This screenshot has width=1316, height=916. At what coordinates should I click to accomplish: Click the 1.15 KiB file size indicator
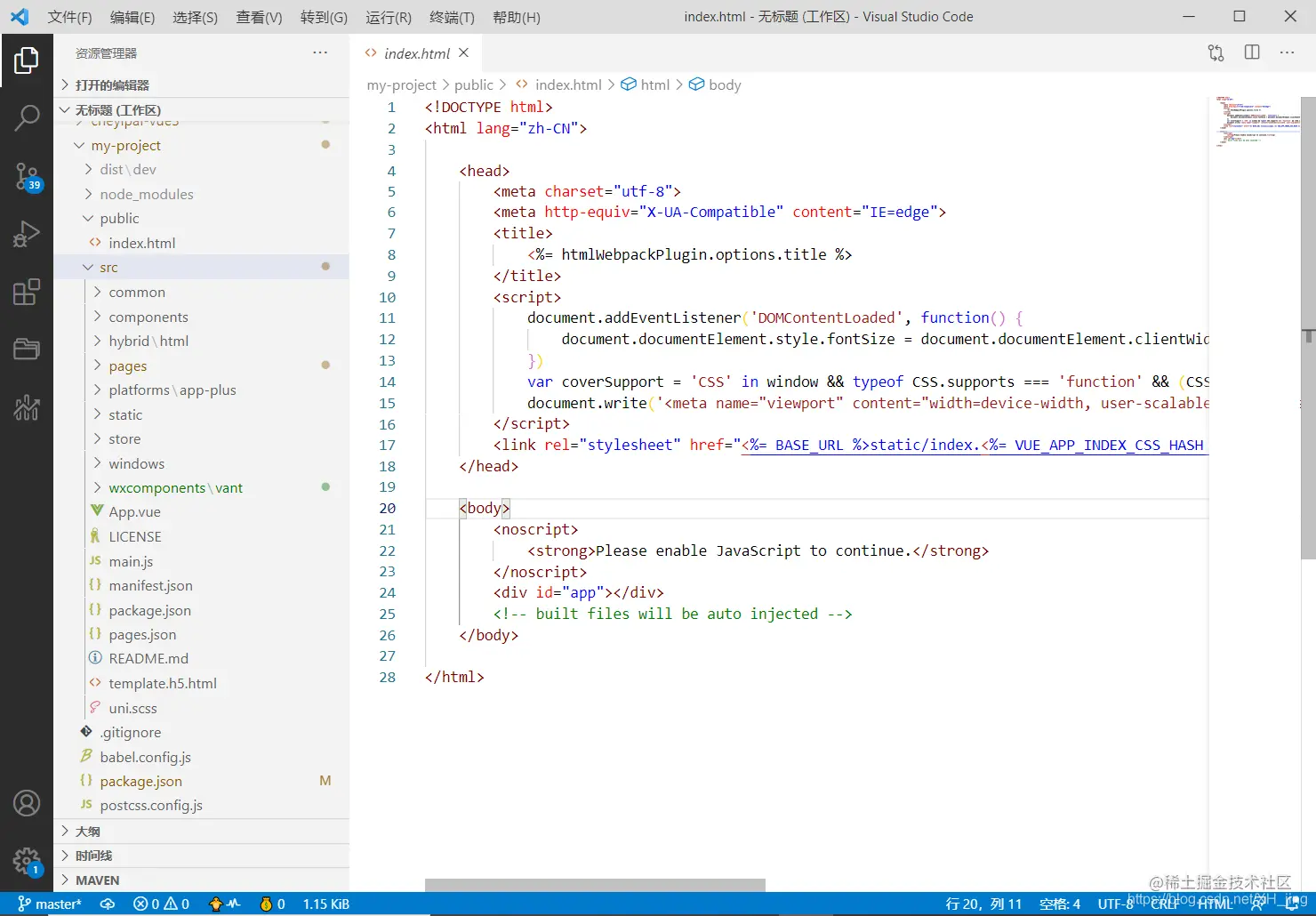[x=325, y=904]
